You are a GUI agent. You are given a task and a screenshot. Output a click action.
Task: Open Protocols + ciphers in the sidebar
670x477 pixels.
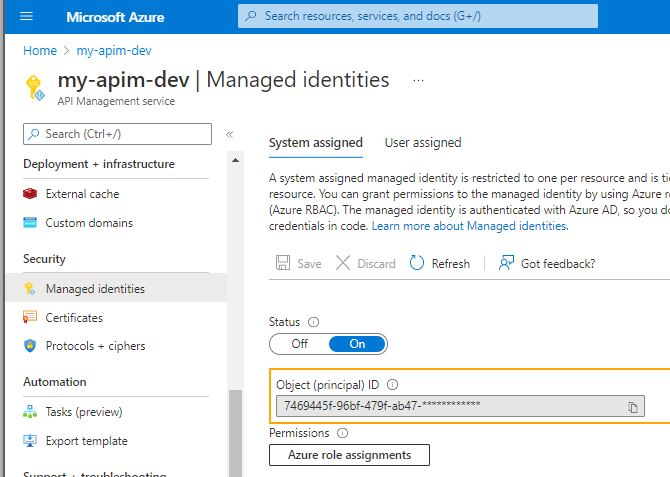pyautogui.click(x=116, y=346)
